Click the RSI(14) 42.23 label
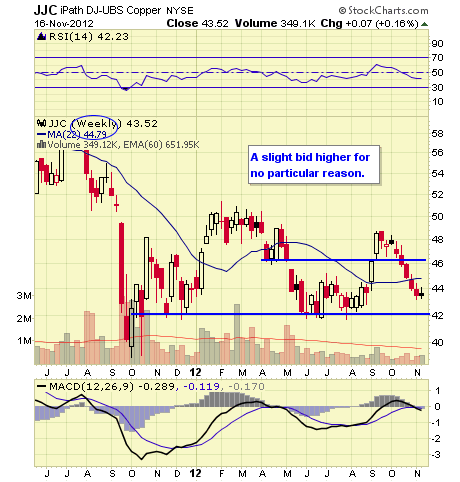460x482 pixels. 89,36
